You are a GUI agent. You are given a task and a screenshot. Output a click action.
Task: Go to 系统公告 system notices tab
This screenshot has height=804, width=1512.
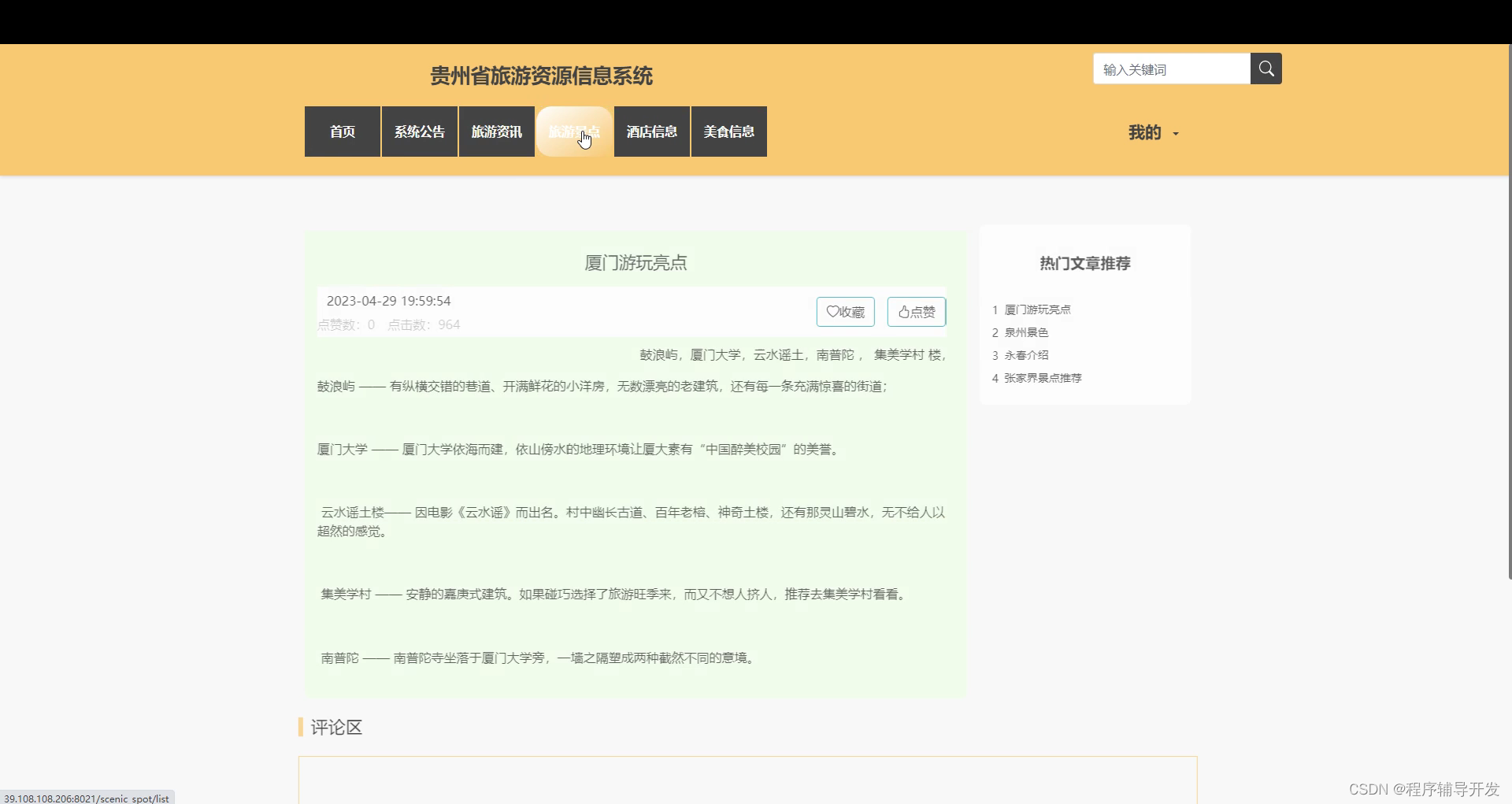(420, 132)
